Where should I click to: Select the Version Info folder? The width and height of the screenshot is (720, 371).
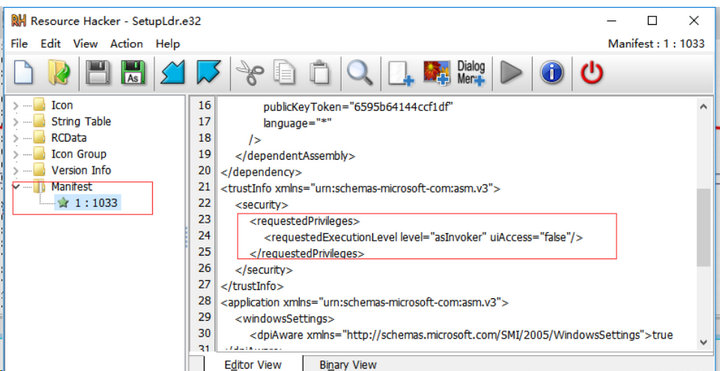click(x=81, y=170)
